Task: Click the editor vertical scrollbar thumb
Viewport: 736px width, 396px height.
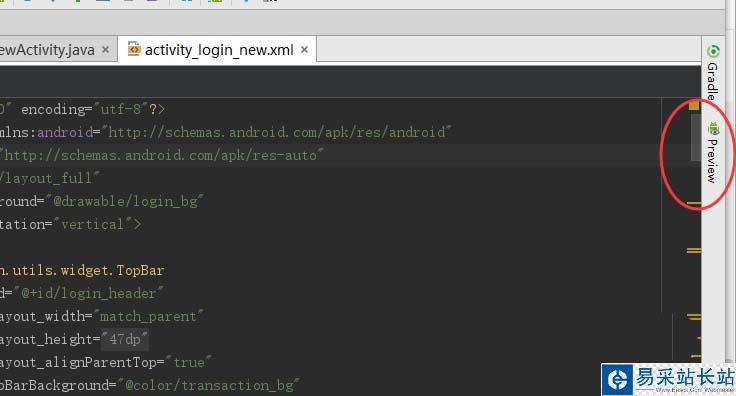Action: click(695, 136)
